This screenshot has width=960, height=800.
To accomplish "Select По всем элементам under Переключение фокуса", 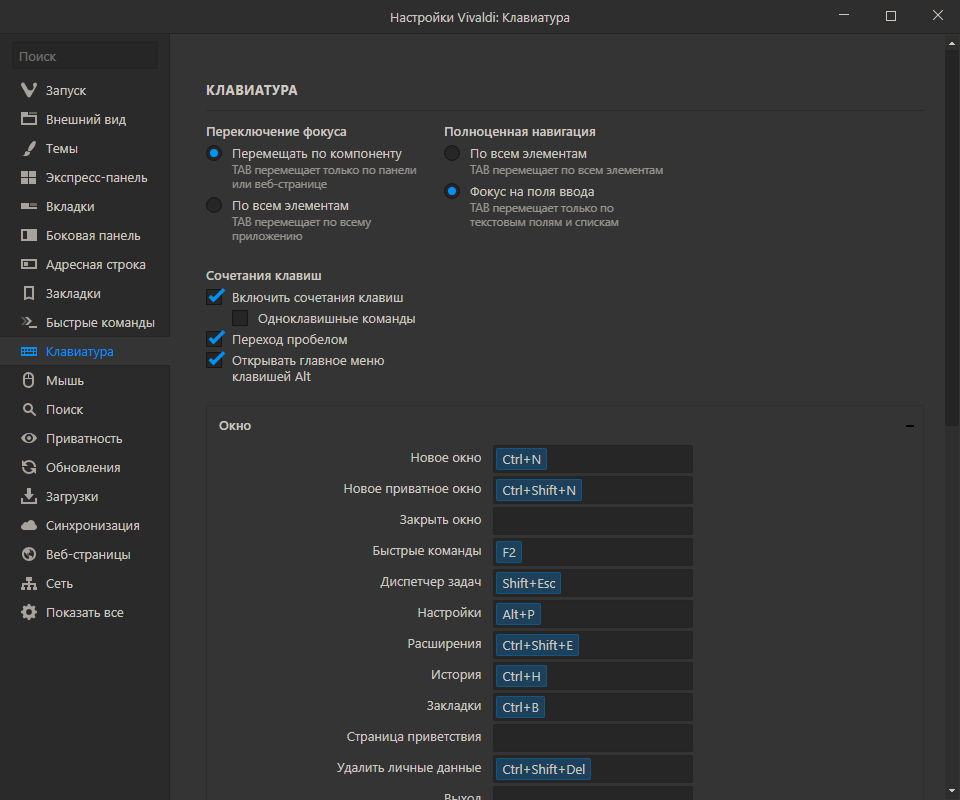I will click(x=214, y=205).
